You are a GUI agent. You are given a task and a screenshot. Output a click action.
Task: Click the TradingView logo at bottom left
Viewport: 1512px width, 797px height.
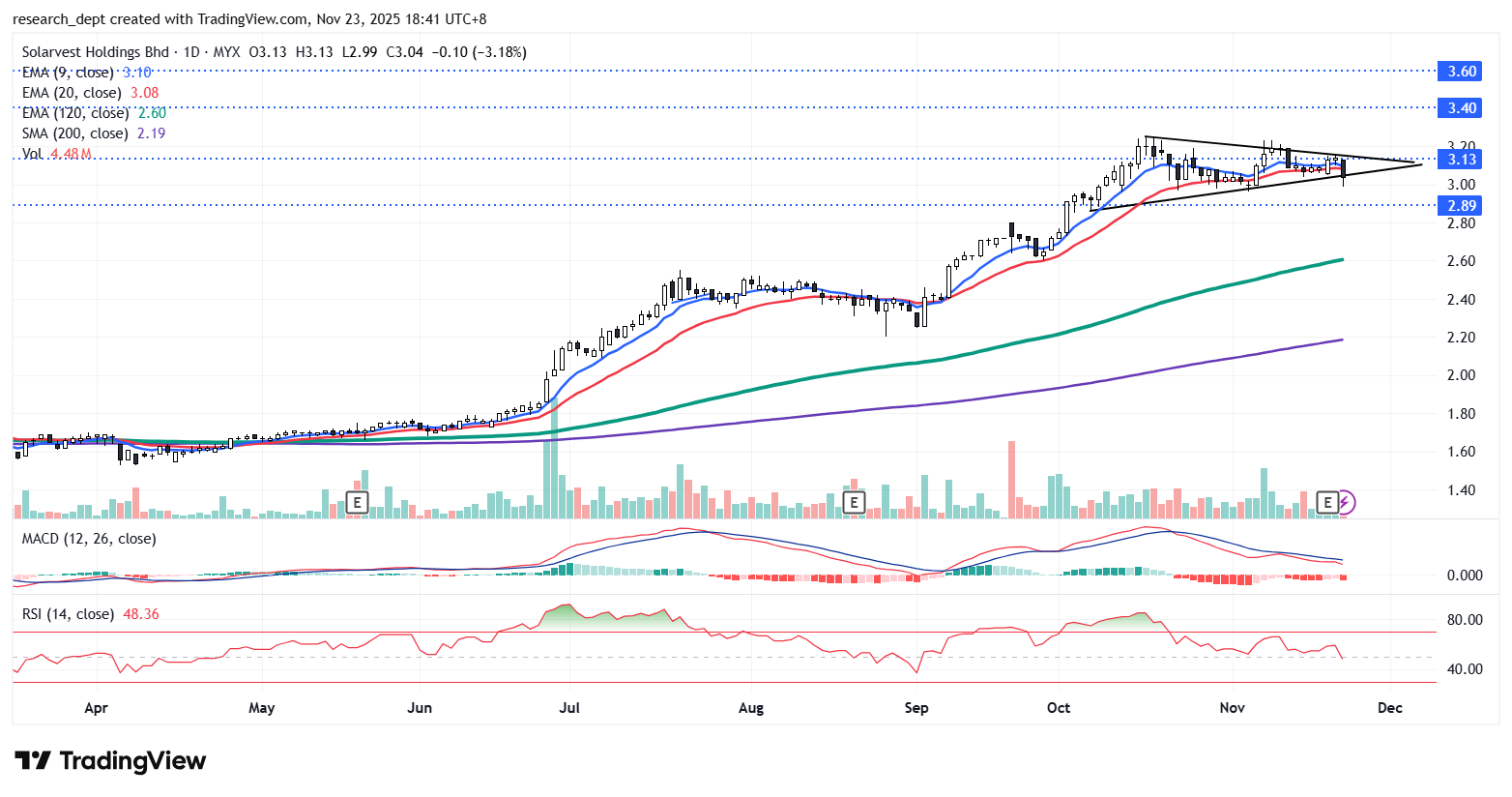pos(110,761)
